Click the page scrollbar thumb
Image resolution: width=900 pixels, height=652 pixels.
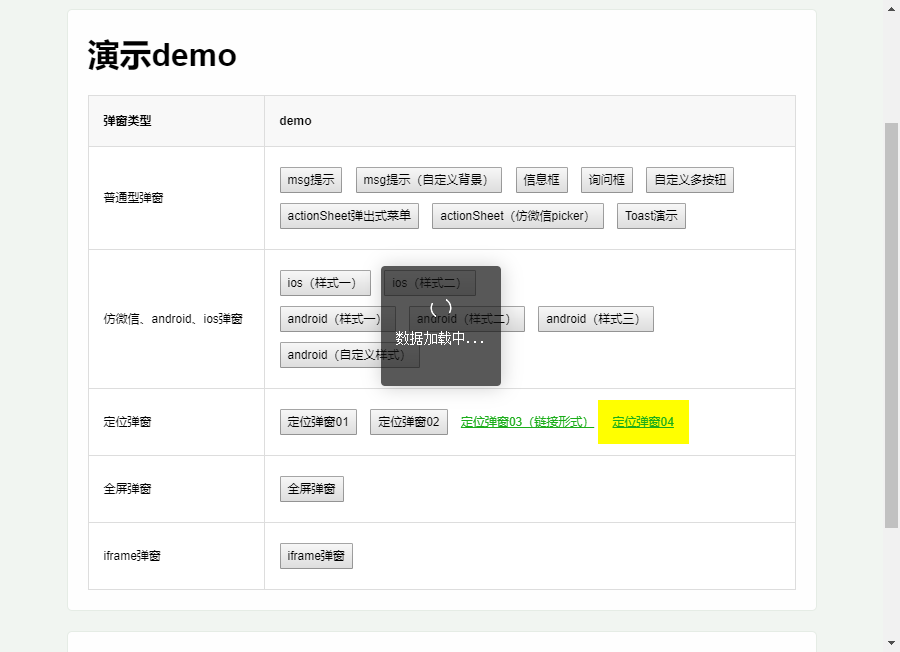pyautogui.click(x=891, y=325)
